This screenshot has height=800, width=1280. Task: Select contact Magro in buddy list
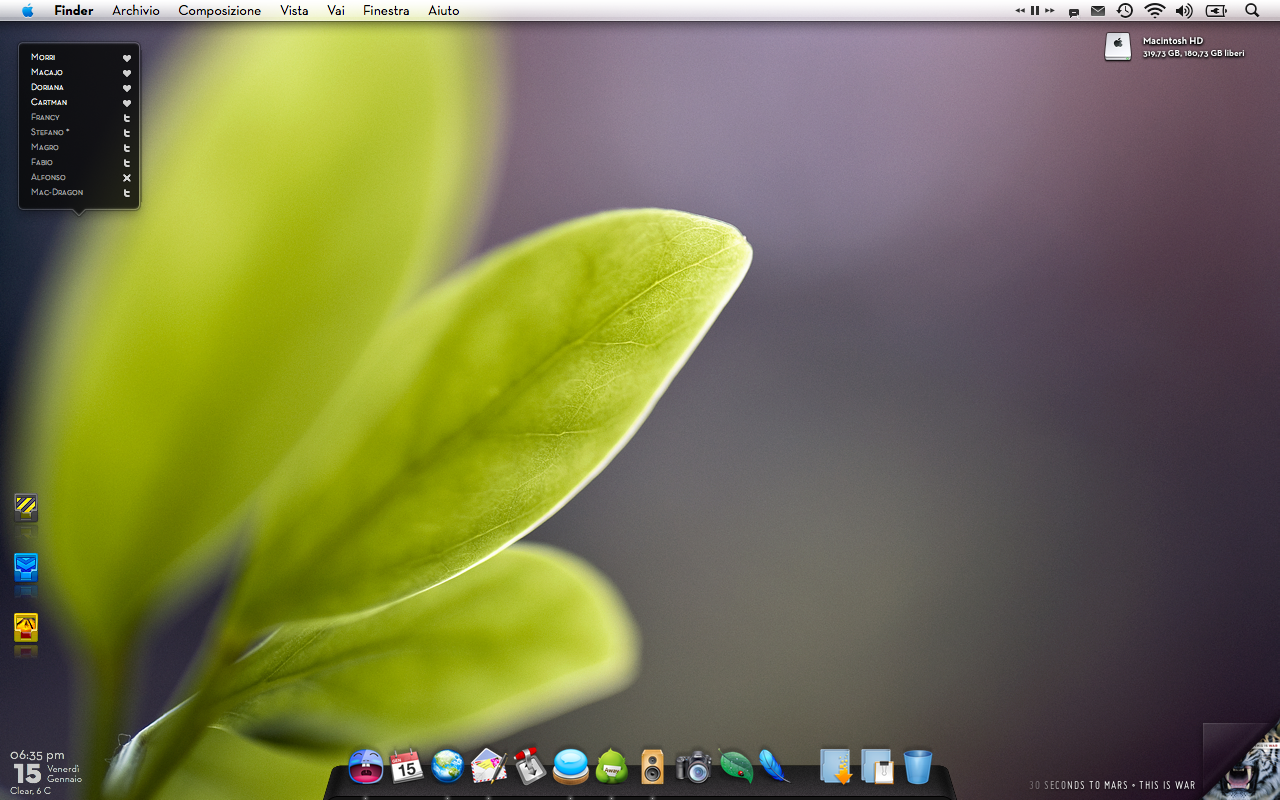point(45,147)
